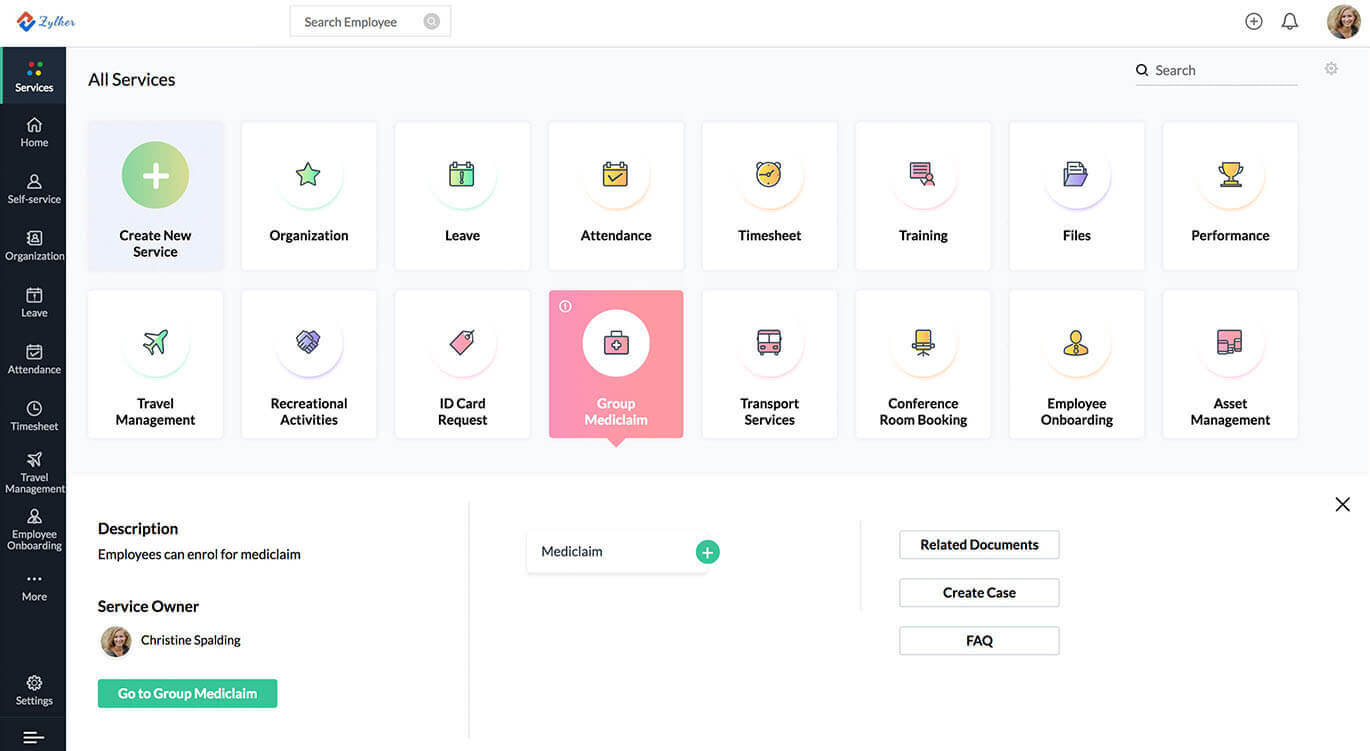1370x751 pixels.
Task: Click the settings gear near All Services search
Action: click(1331, 67)
